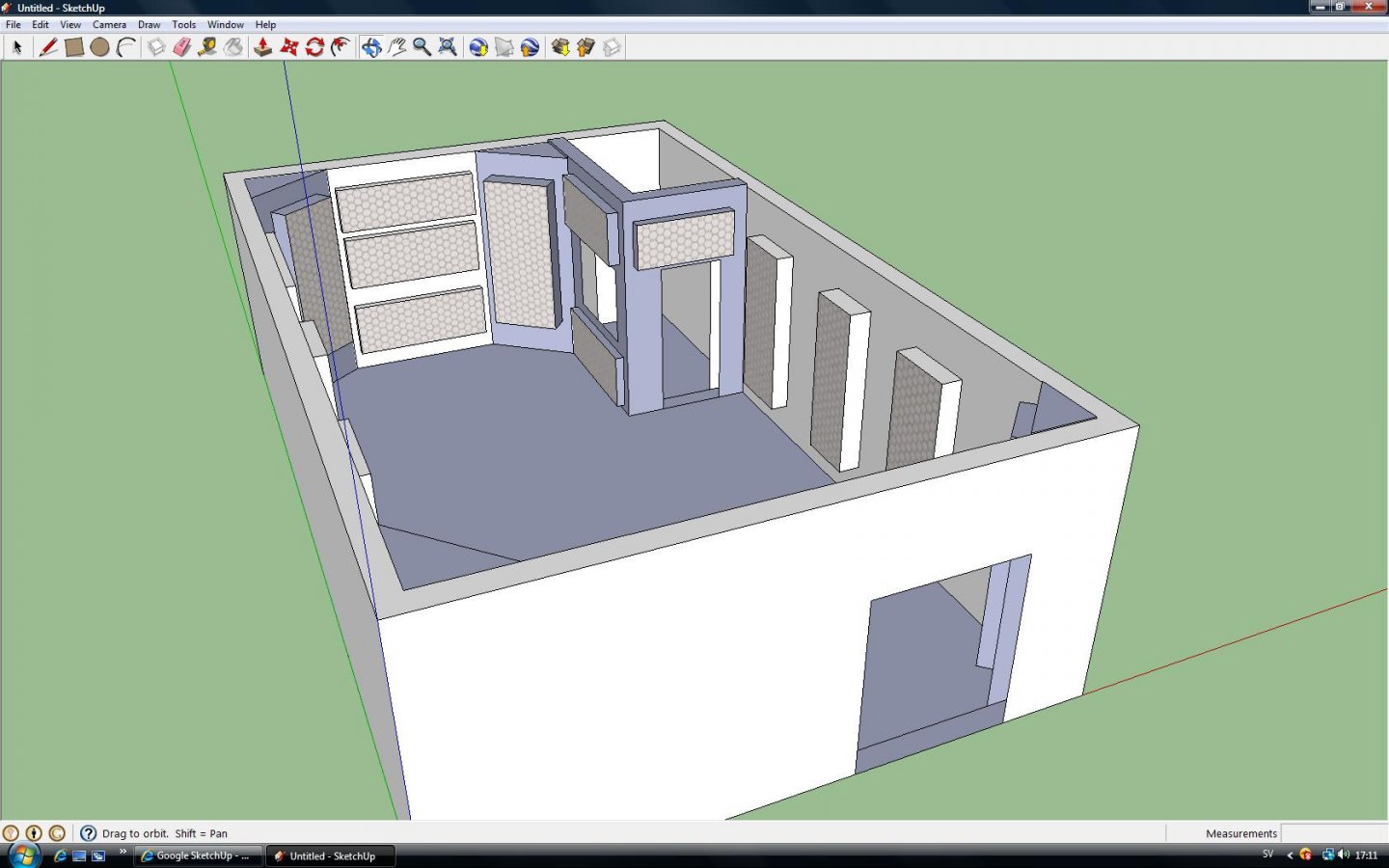Open the Window menu
This screenshot has height=868, width=1389.
coord(226,24)
